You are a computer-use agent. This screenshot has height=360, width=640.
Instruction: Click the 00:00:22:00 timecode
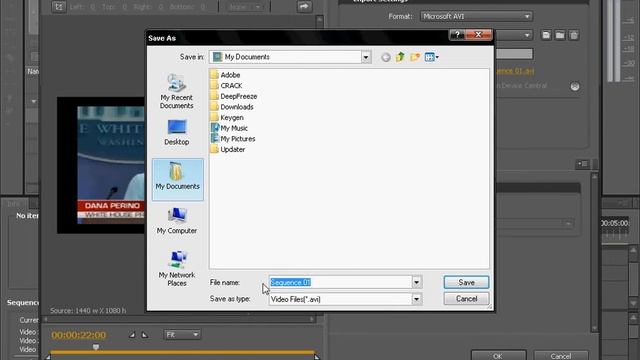(x=78, y=335)
